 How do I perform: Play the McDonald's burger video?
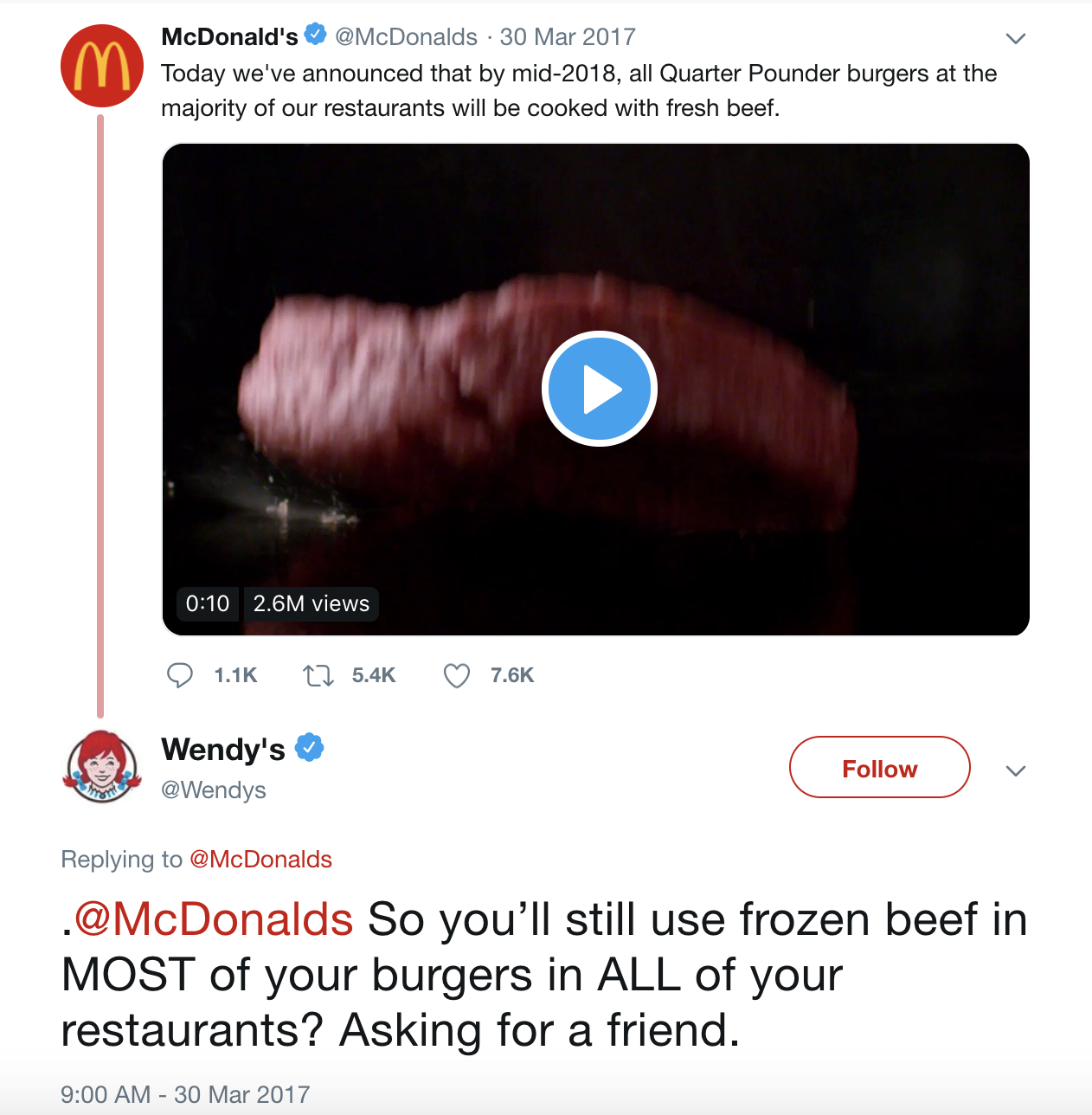coord(599,389)
